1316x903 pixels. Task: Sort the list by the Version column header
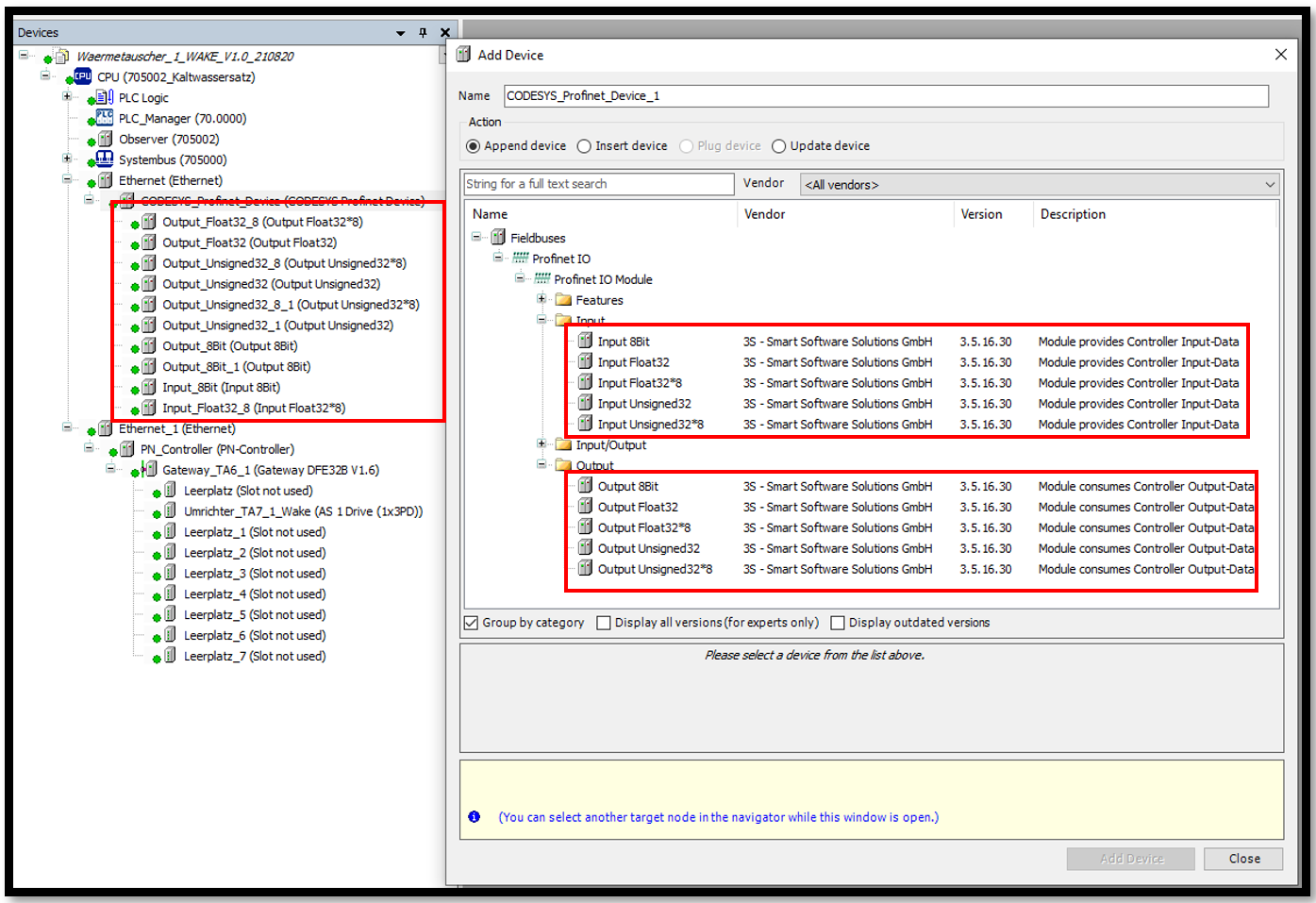981,214
